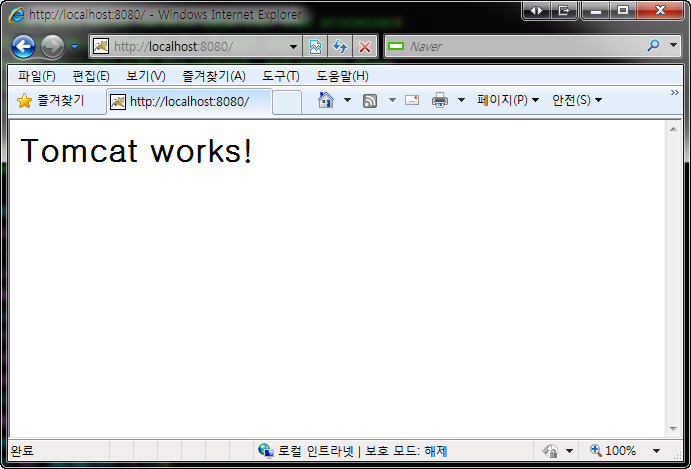Viewport: 691px width, 469px height.
Task: Click the local intranet zone globe icon
Action: [x=266, y=450]
